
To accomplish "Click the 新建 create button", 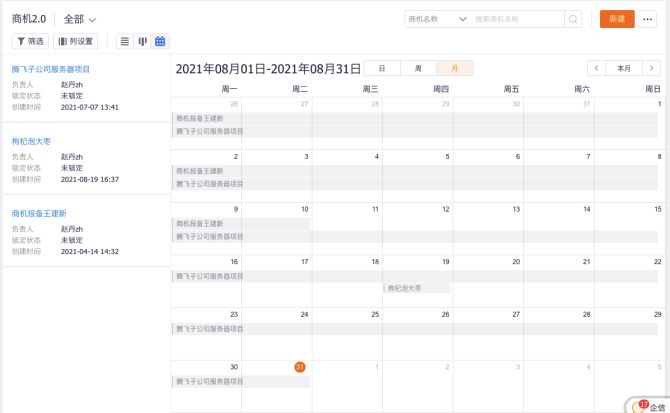I will (x=617, y=19).
